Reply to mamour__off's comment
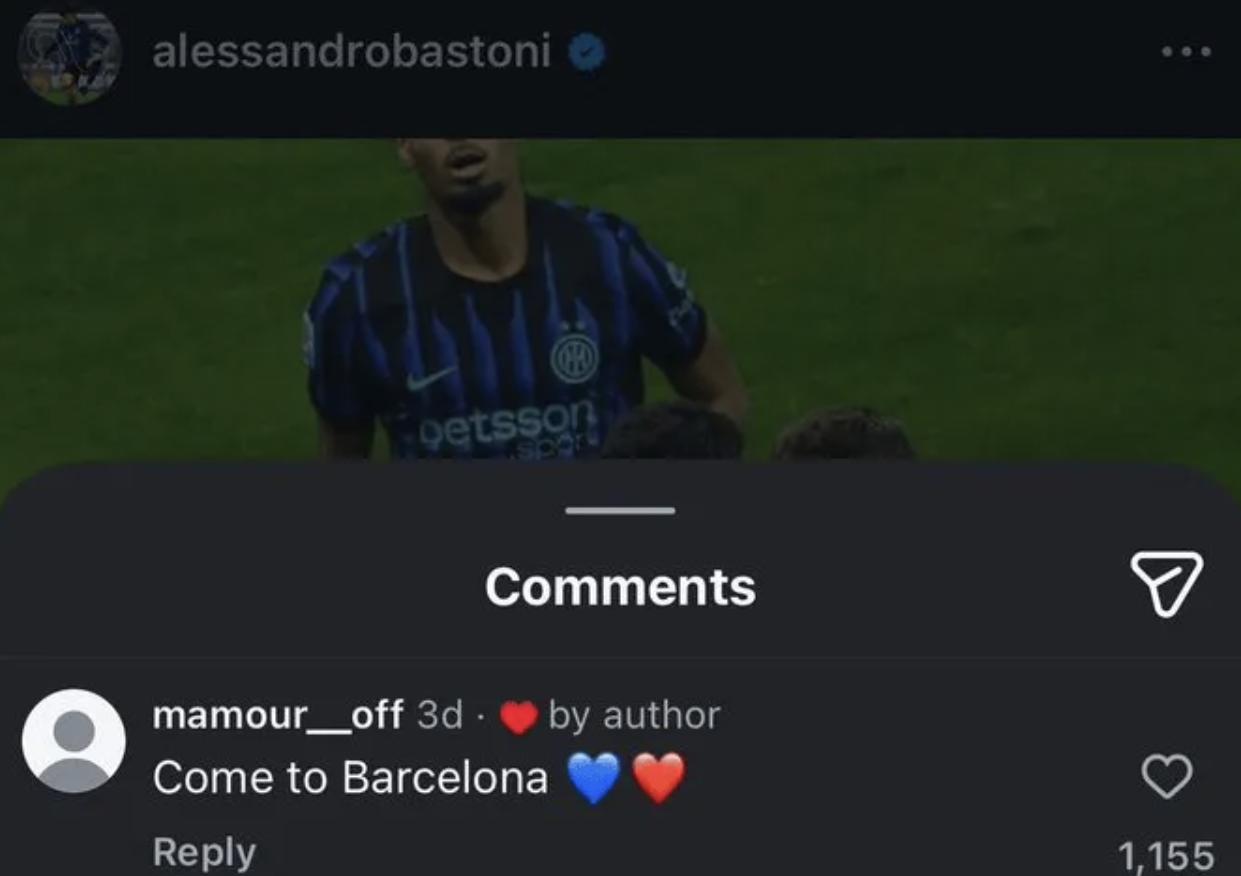 coord(204,852)
